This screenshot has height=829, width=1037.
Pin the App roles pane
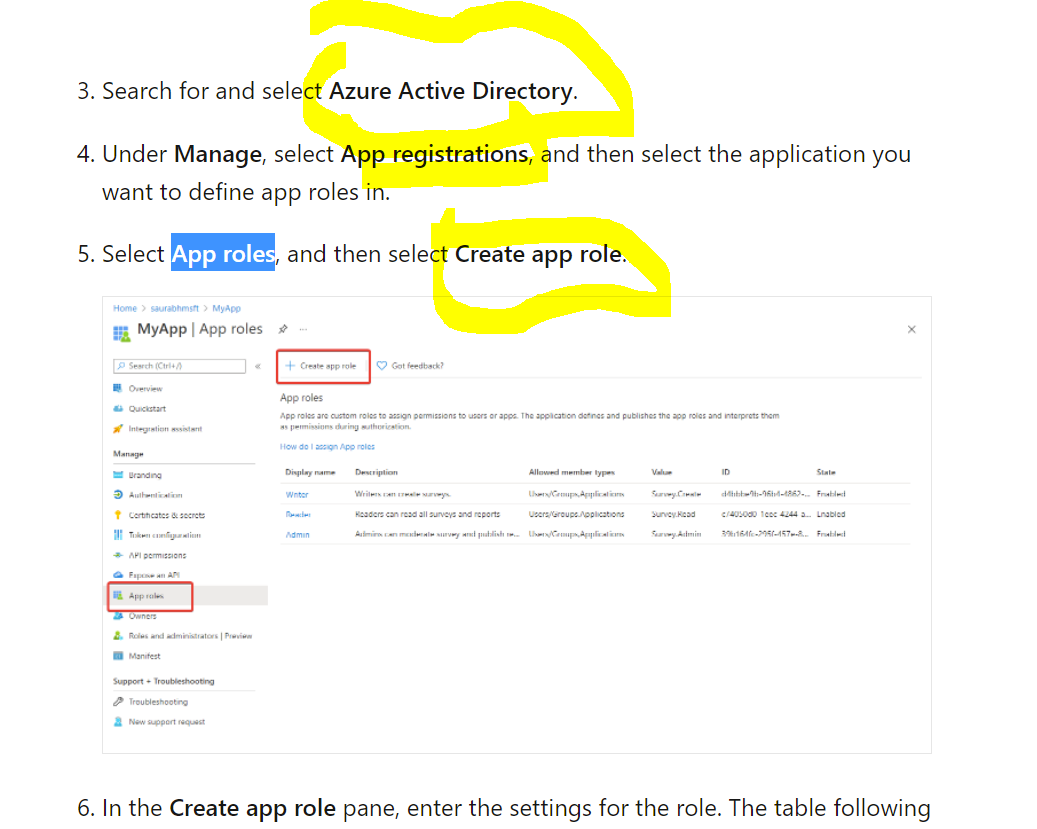tap(285, 328)
